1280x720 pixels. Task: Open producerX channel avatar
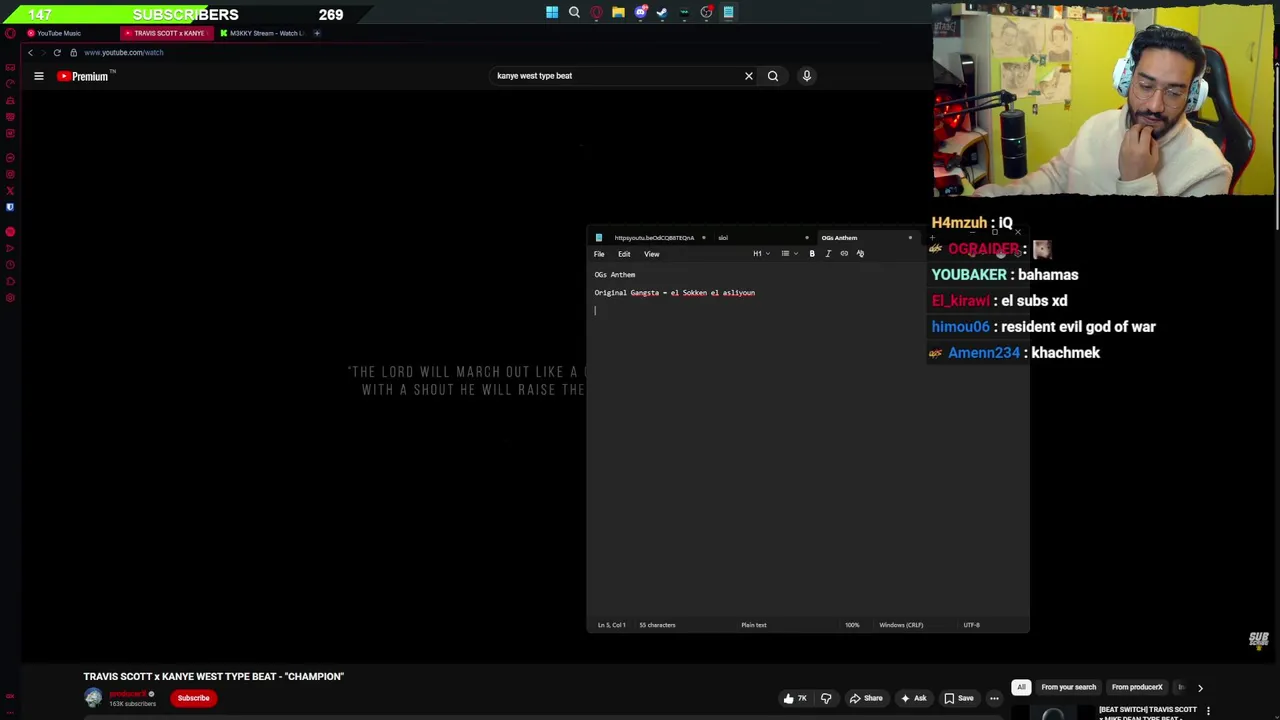tap(93, 698)
